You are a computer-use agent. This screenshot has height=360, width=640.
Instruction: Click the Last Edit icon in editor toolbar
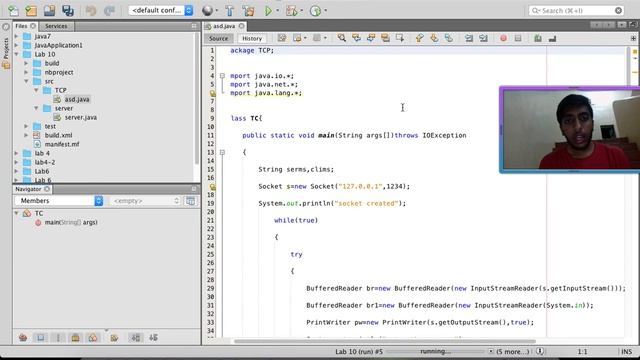pyautogui.click(x=282, y=38)
